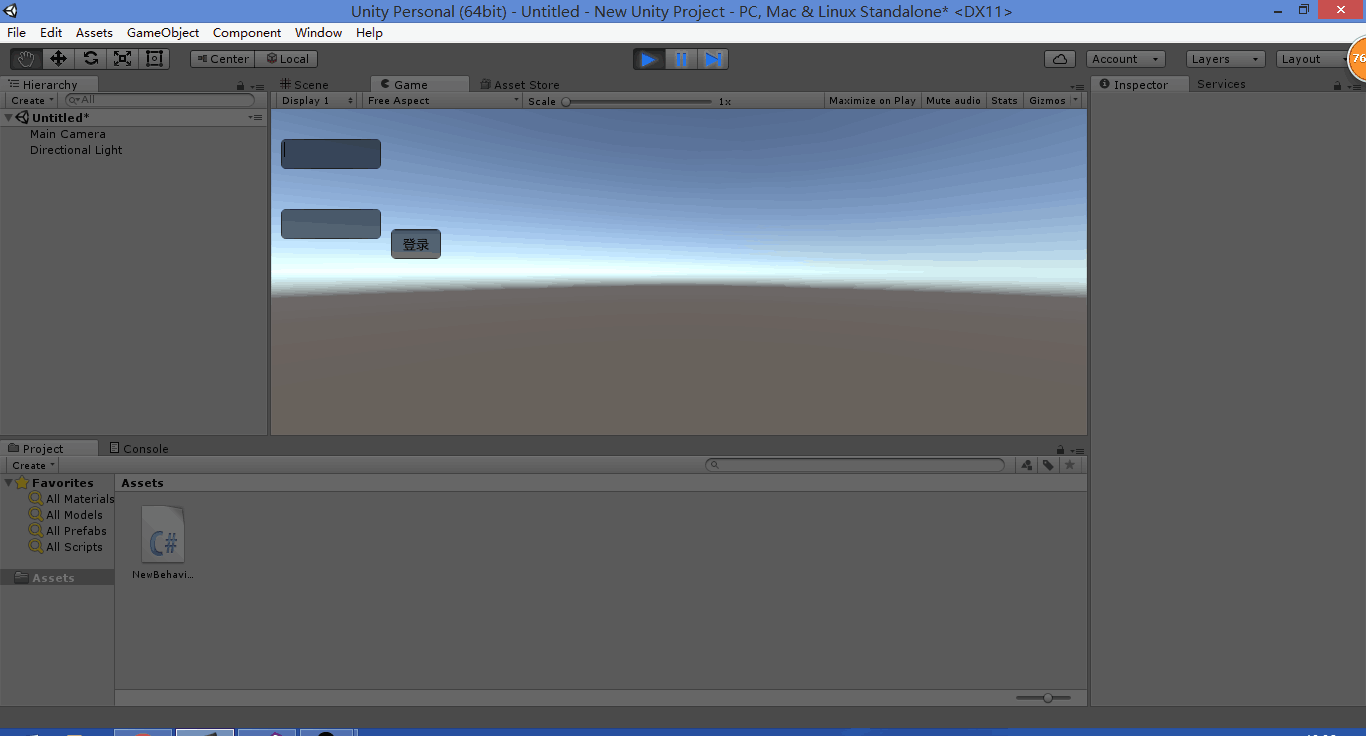Open the cloud services icon
The width and height of the screenshot is (1366, 736).
(1059, 59)
